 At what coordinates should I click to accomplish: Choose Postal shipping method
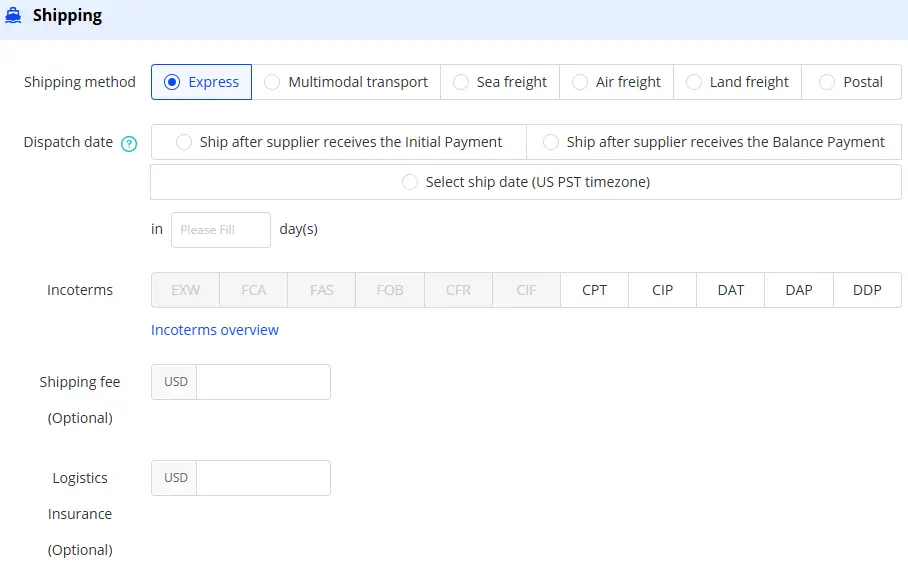[x=851, y=82]
